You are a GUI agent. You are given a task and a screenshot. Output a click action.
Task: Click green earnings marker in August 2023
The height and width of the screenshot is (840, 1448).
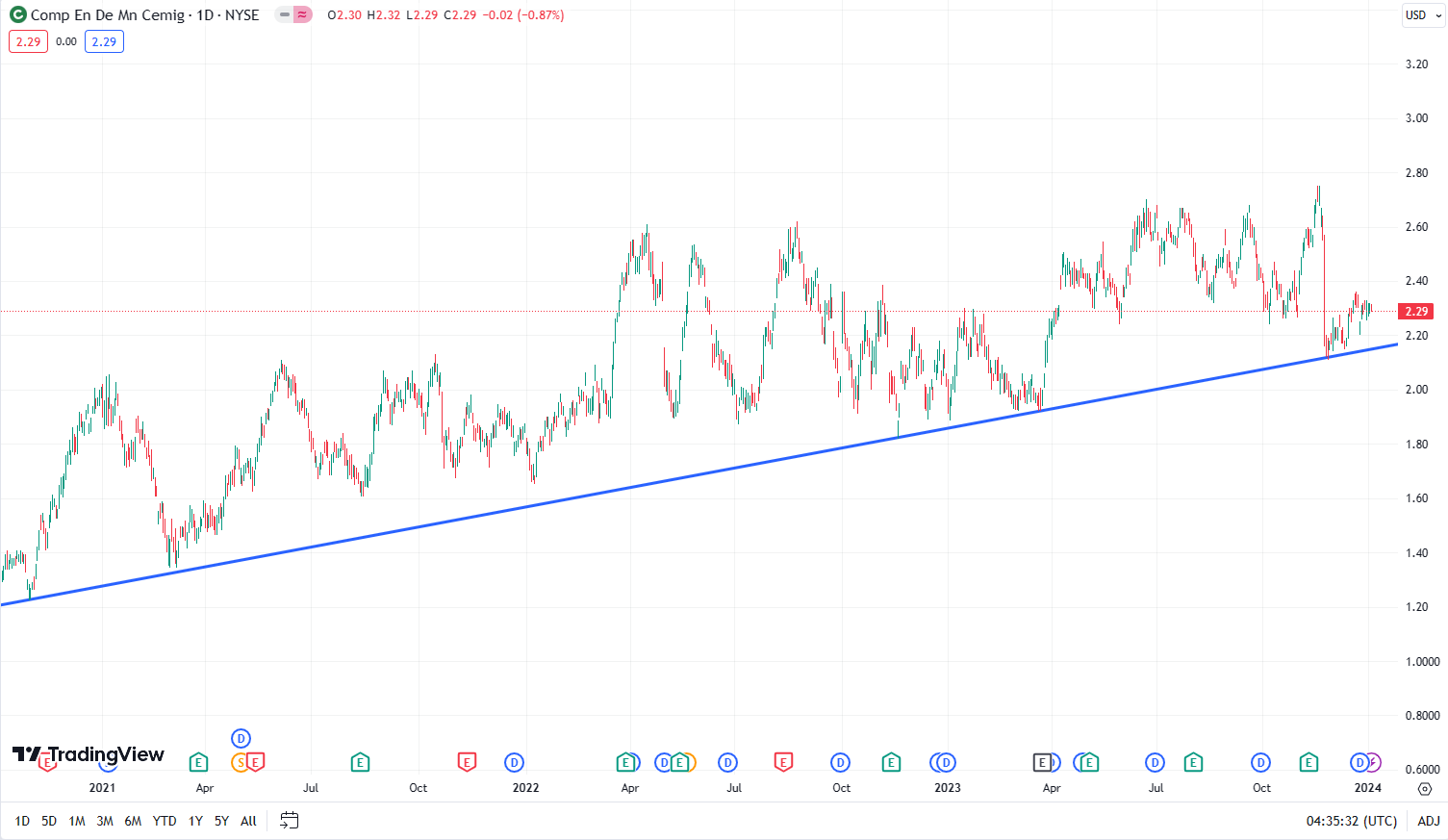tap(1193, 763)
